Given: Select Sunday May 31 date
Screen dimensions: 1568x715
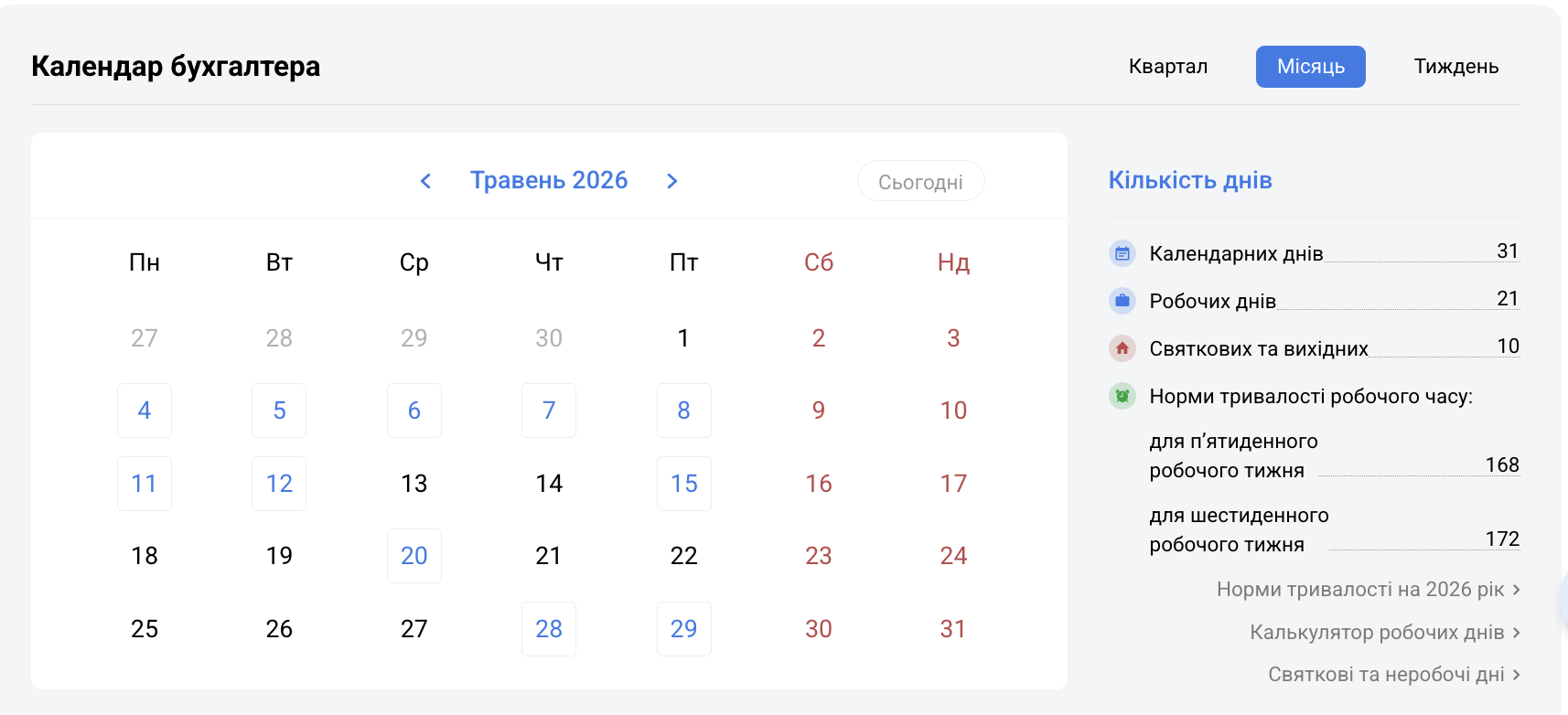Looking at the screenshot, I should click(953, 629).
